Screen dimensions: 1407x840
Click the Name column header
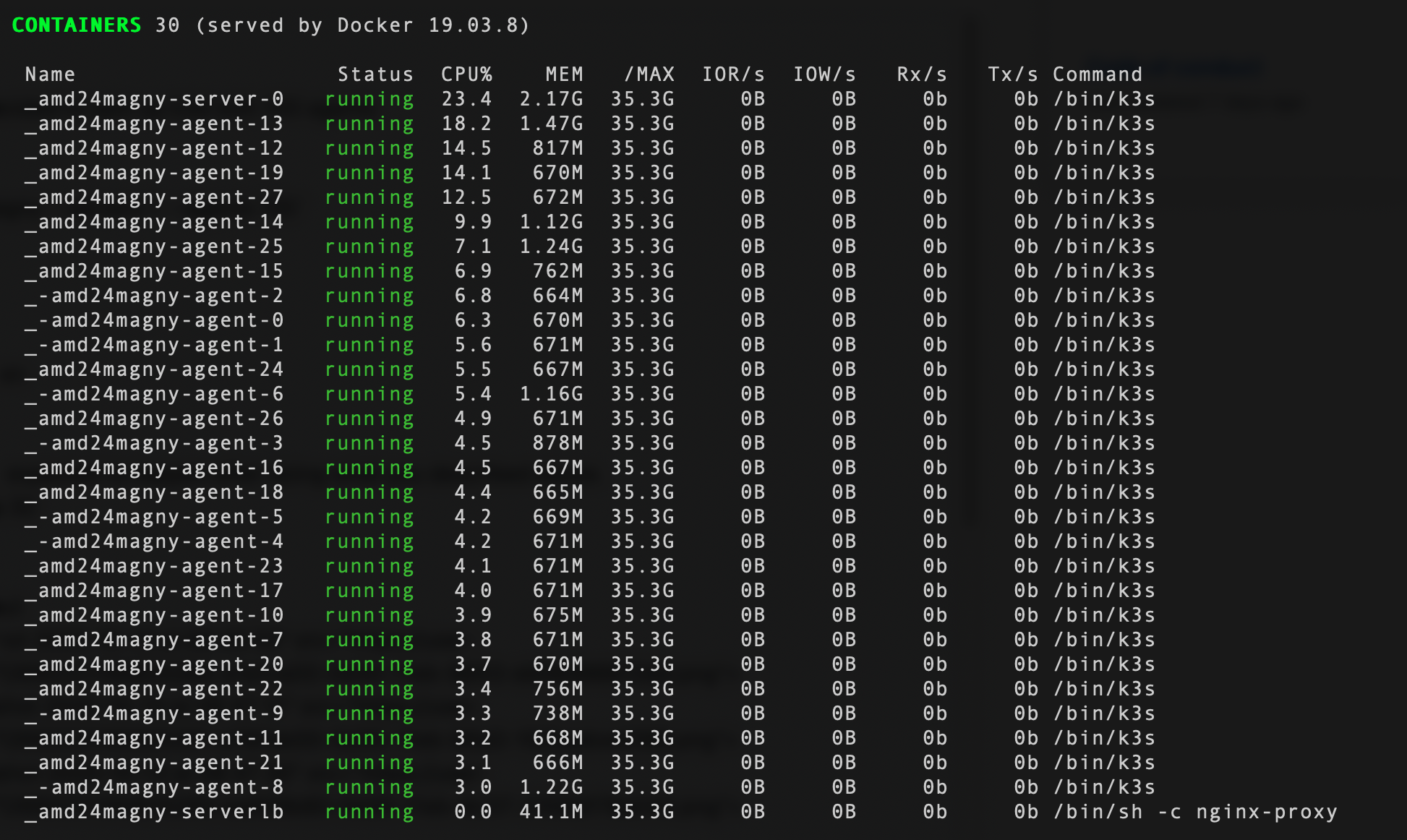point(51,74)
